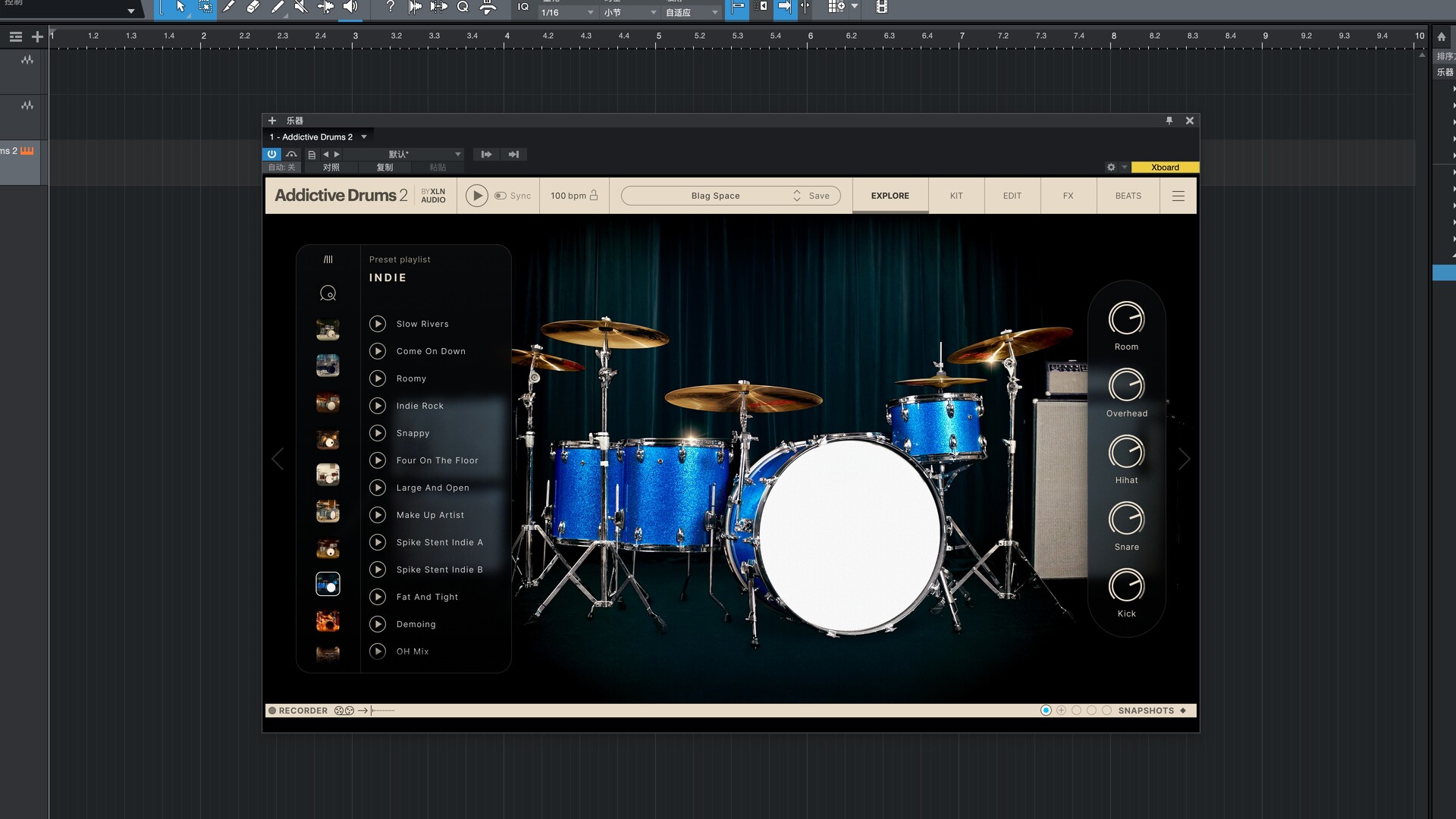The image size is (1456, 819).
Task: Click the film strip video icon
Action: pos(881,7)
